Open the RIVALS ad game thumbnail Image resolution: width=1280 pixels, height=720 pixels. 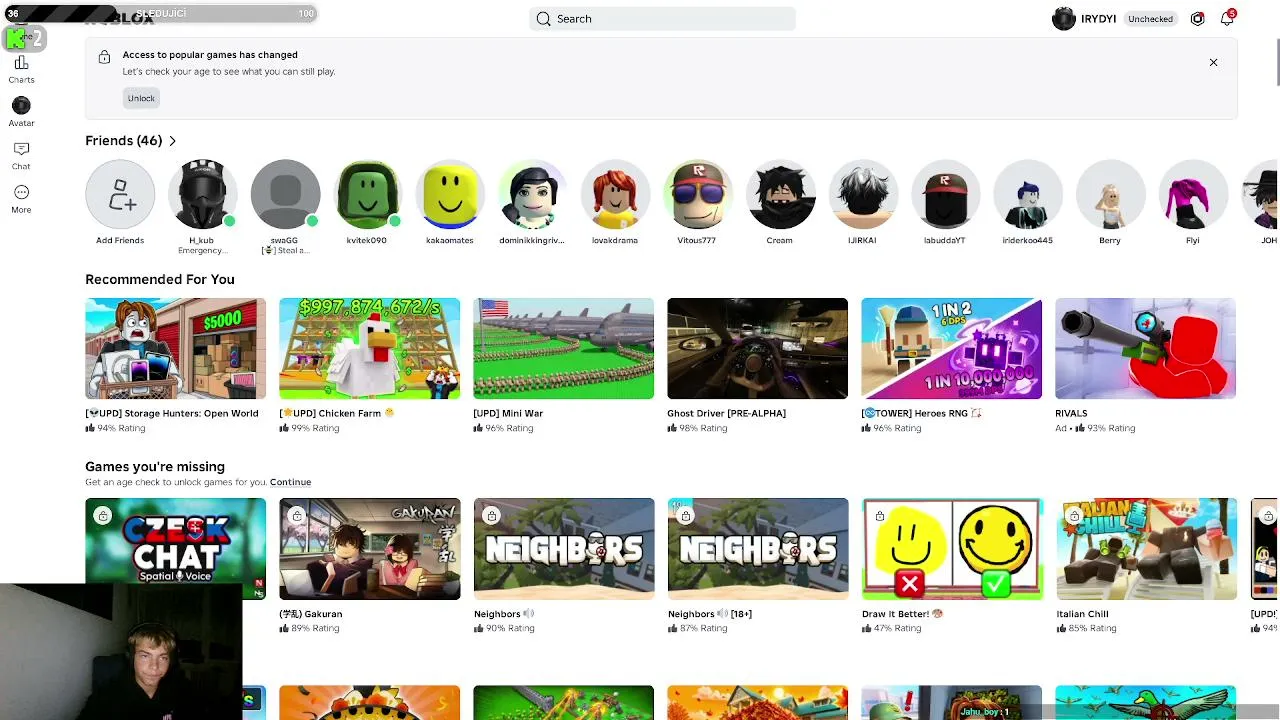(x=1145, y=348)
